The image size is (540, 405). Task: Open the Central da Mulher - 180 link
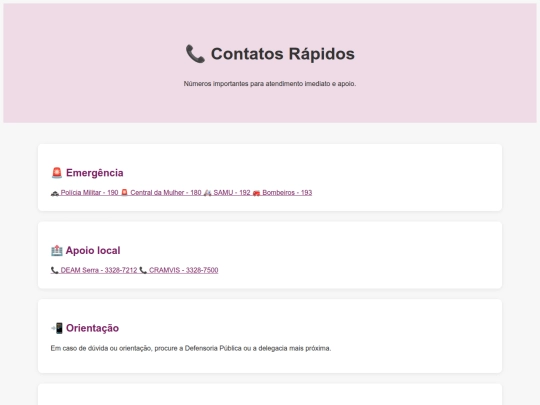pyautogui.click(x=161, y=193)
